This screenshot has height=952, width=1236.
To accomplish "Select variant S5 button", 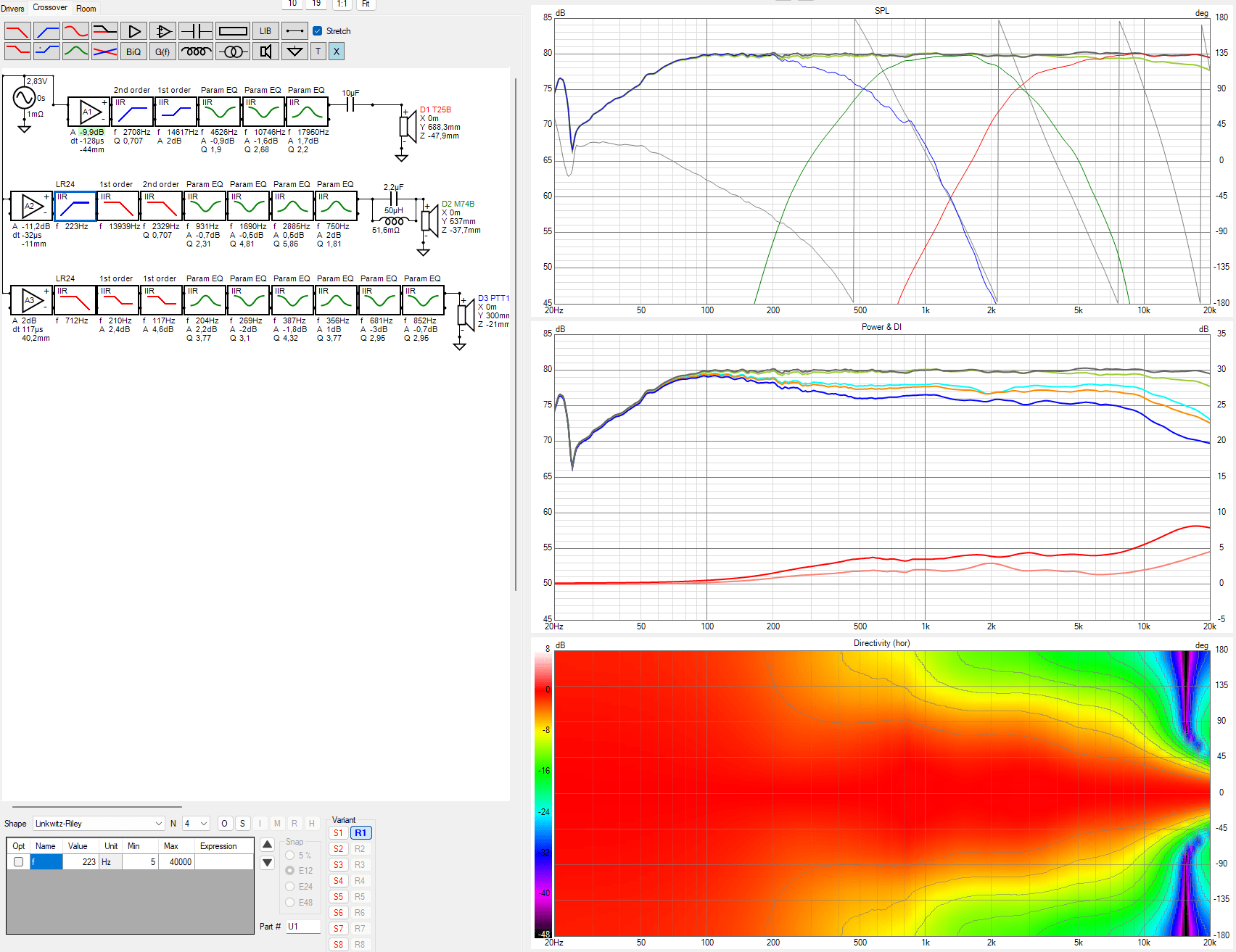I will pos(338,897).
